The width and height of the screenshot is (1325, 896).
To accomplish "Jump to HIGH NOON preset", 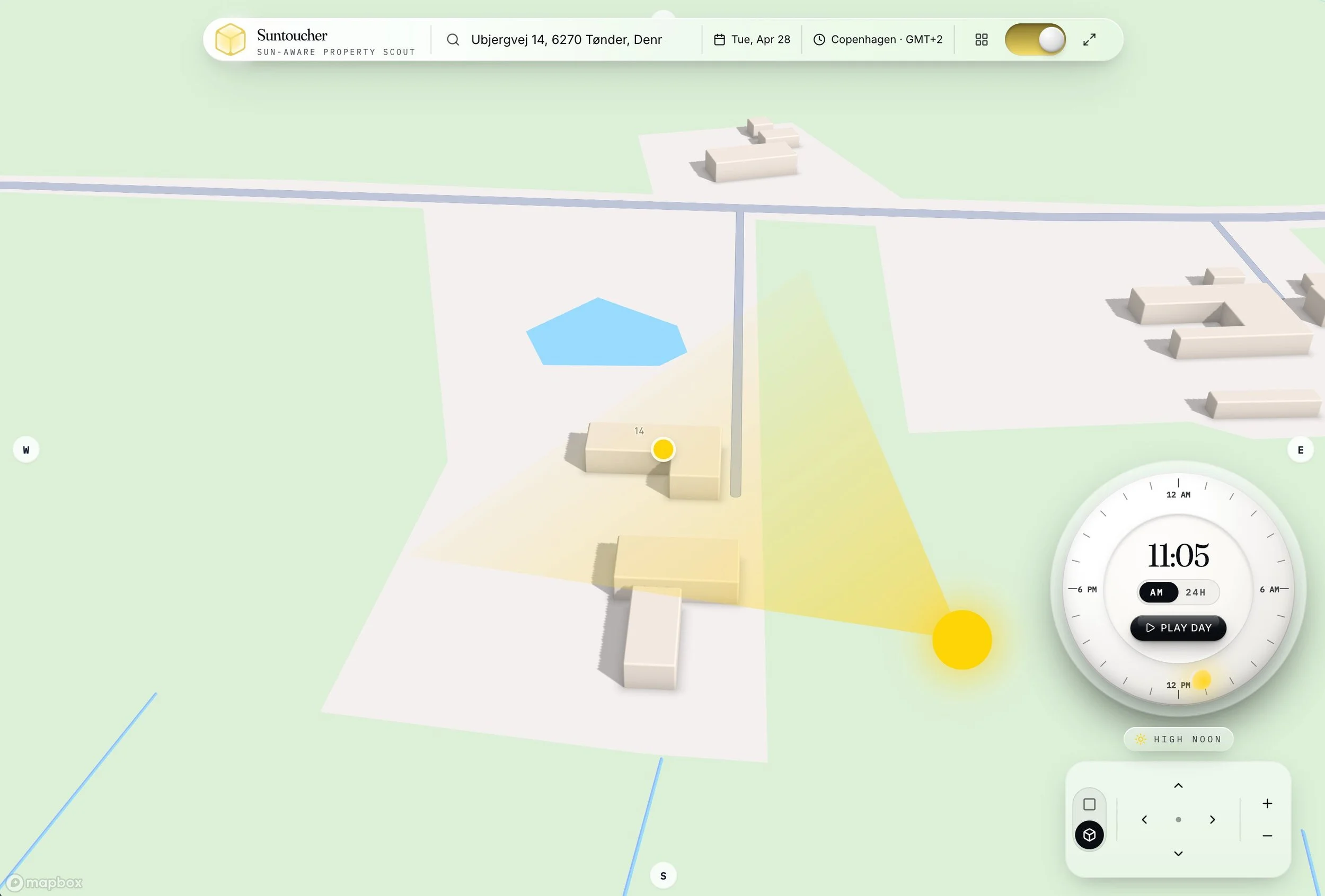I will tap(1178, 739).
